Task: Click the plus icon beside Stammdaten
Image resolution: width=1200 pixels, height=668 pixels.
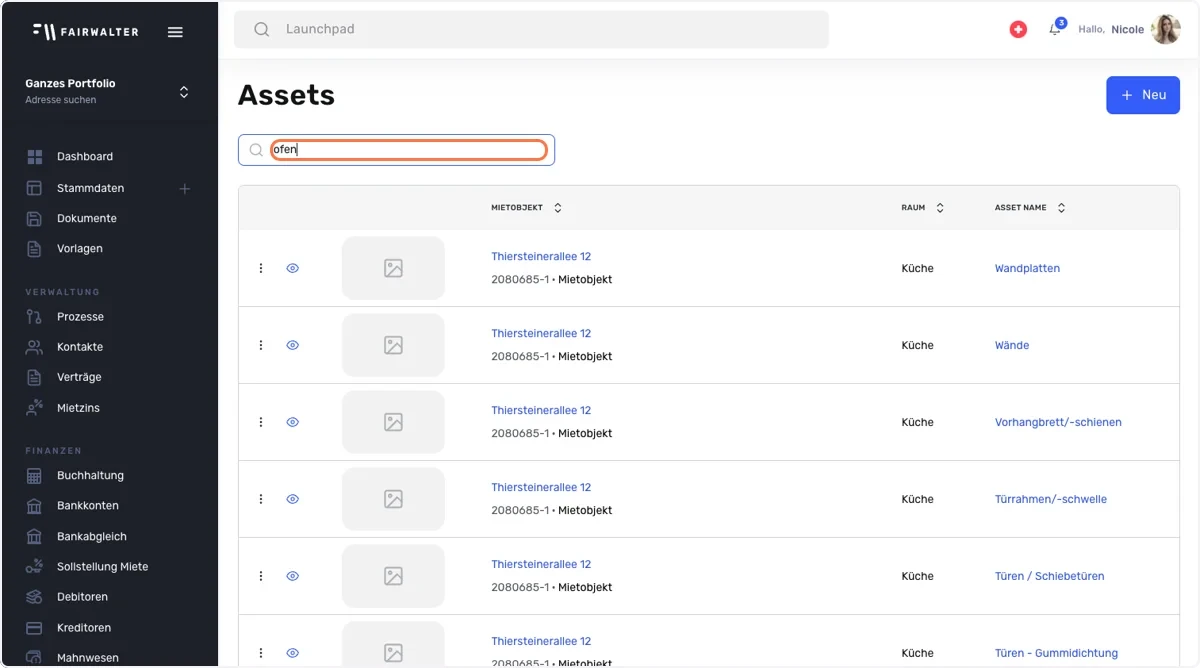Action: coord(185,188)
